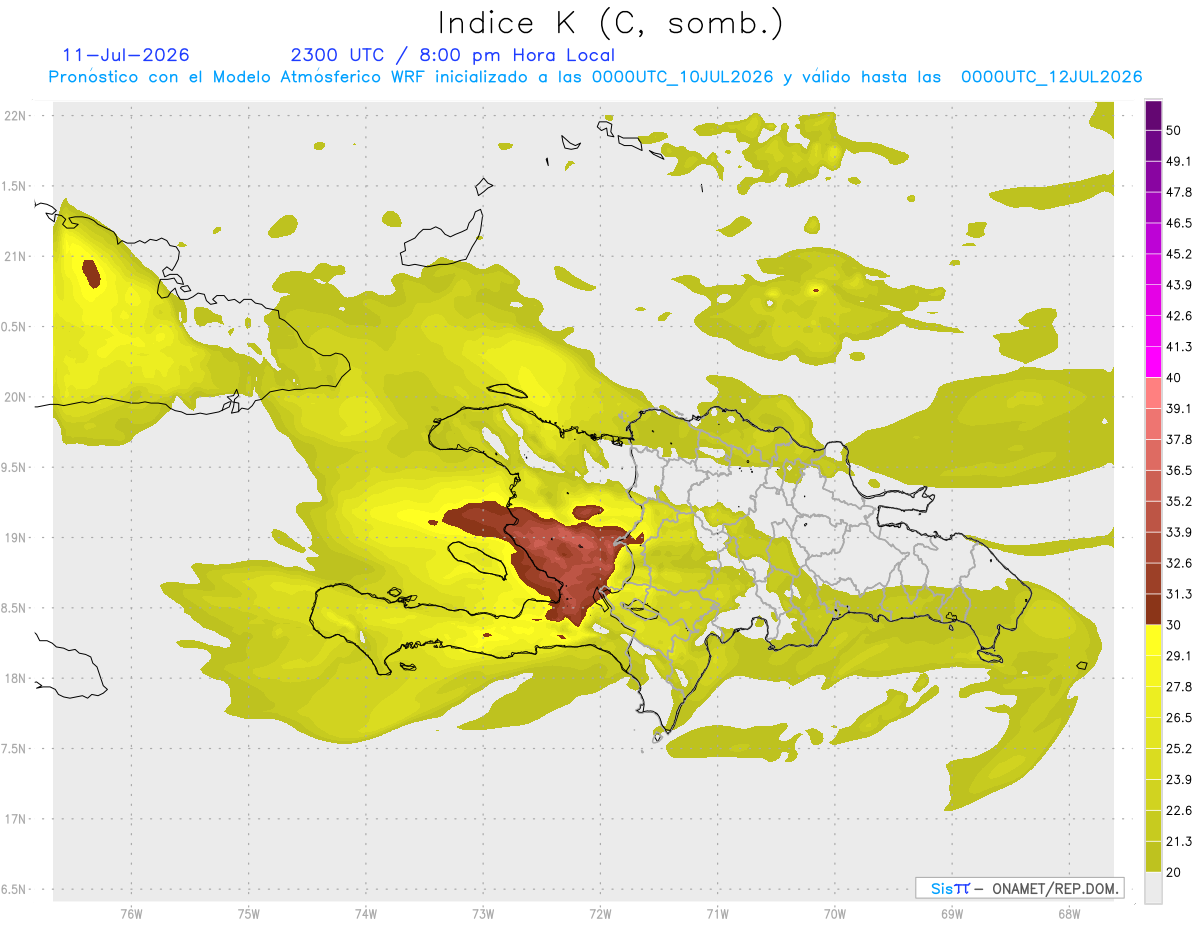
Task: Select the date label "11-Jul-2026"
Action: click(x=125, y=55)
